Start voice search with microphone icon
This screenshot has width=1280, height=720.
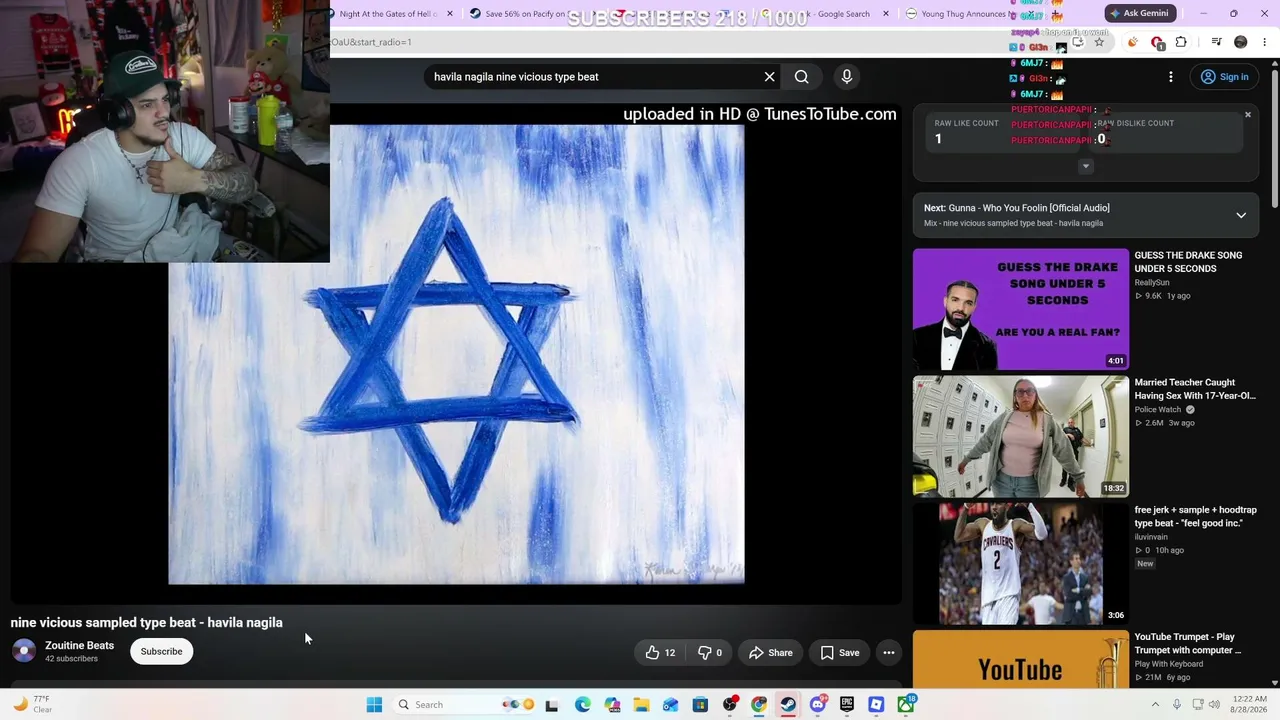(846, 77)
